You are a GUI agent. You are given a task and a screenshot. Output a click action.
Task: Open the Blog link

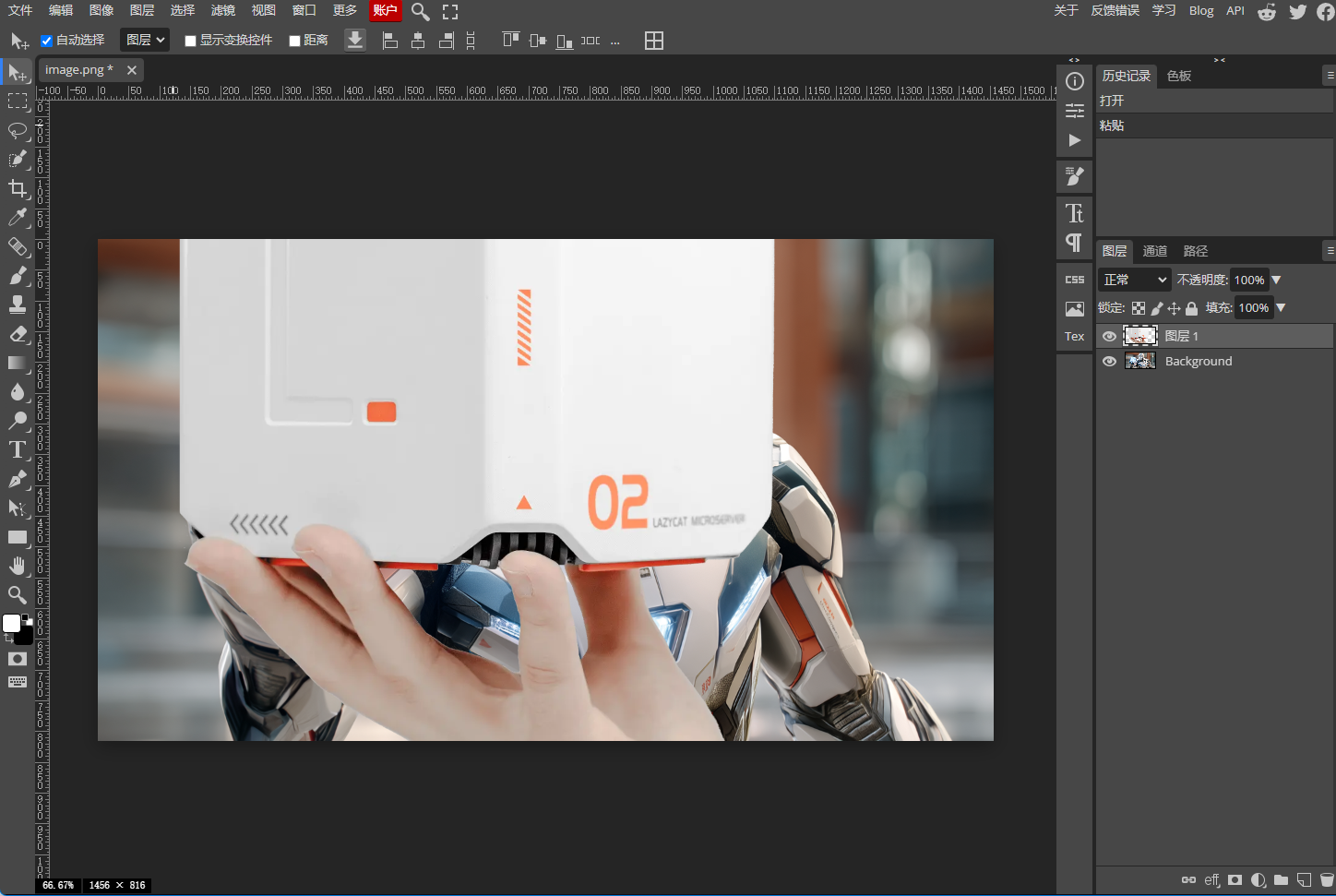(1201, 10)
